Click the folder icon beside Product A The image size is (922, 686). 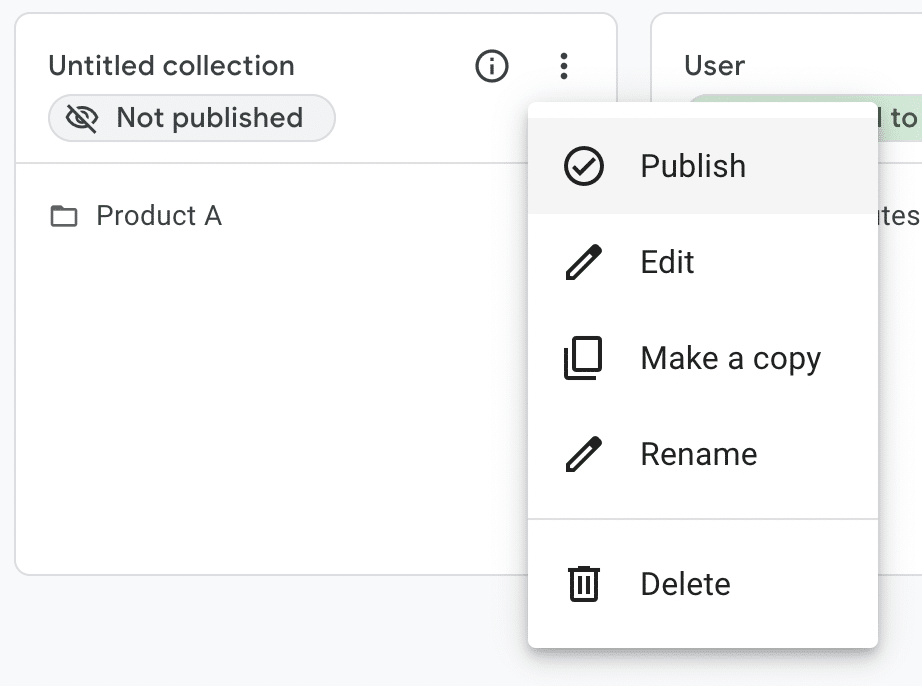tap(63, 215)
